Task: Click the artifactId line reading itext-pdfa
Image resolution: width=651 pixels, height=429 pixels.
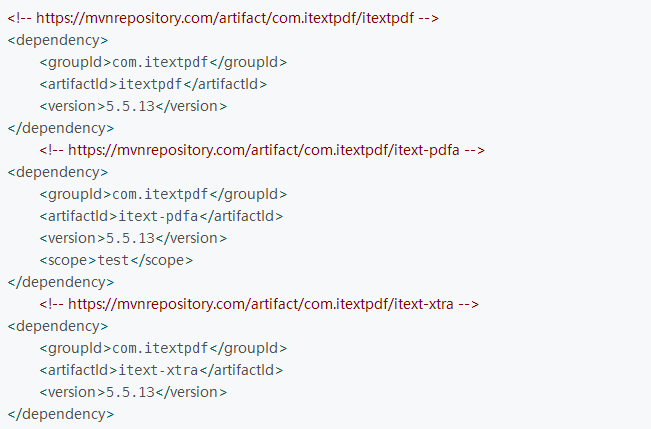Action: click(161, 216)
